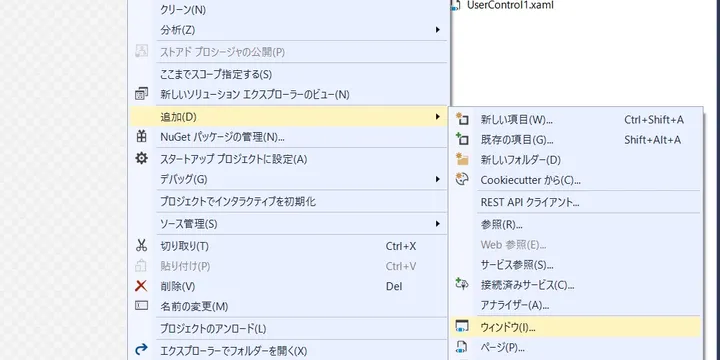Viewport: 720px width, 360px height.
Task: Choose プロジェクトでインタラクティブを初期化
Action: point(288,201)
